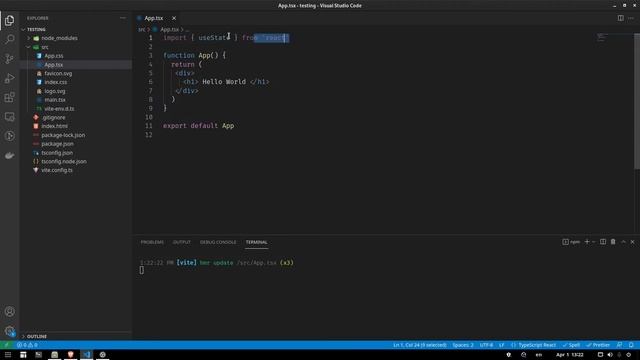The image size is (640, 360).
Task: Open tsconfig.node.json file
Action: (64, 161)
